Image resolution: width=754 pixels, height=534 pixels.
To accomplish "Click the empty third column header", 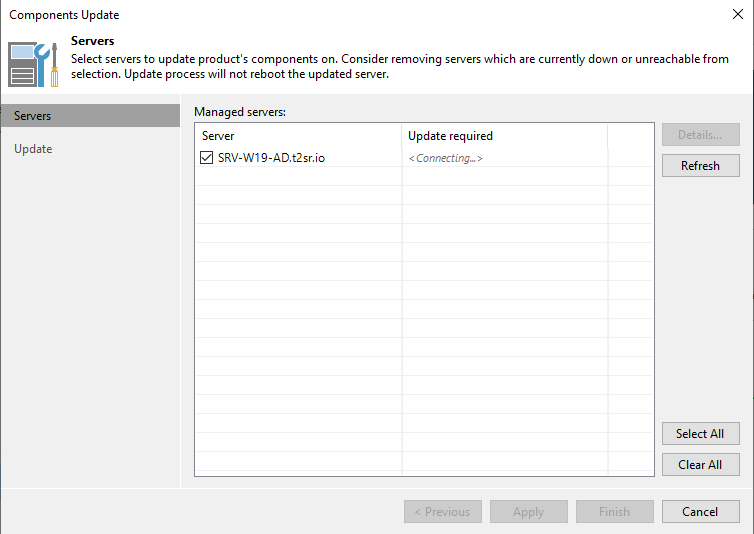I will click(x=630, y=136).
